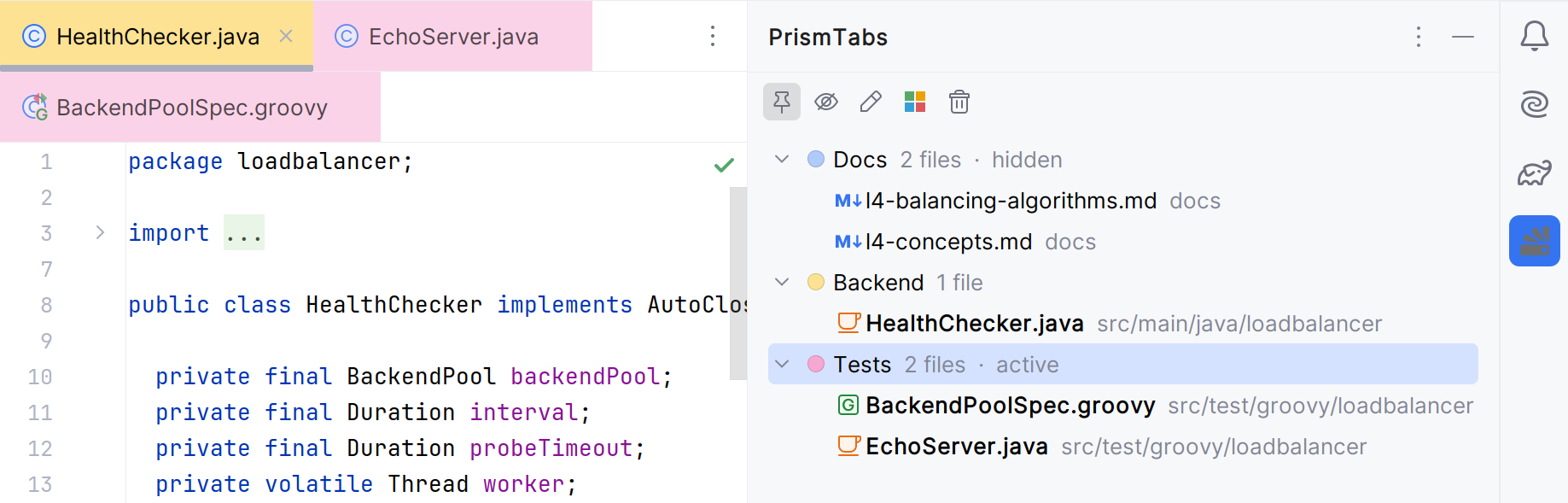Click the Groovy class icon on BackendPoolSpec tab
Screen dimensions: 1568x503
pyautogui.click(x=35, y=107)
